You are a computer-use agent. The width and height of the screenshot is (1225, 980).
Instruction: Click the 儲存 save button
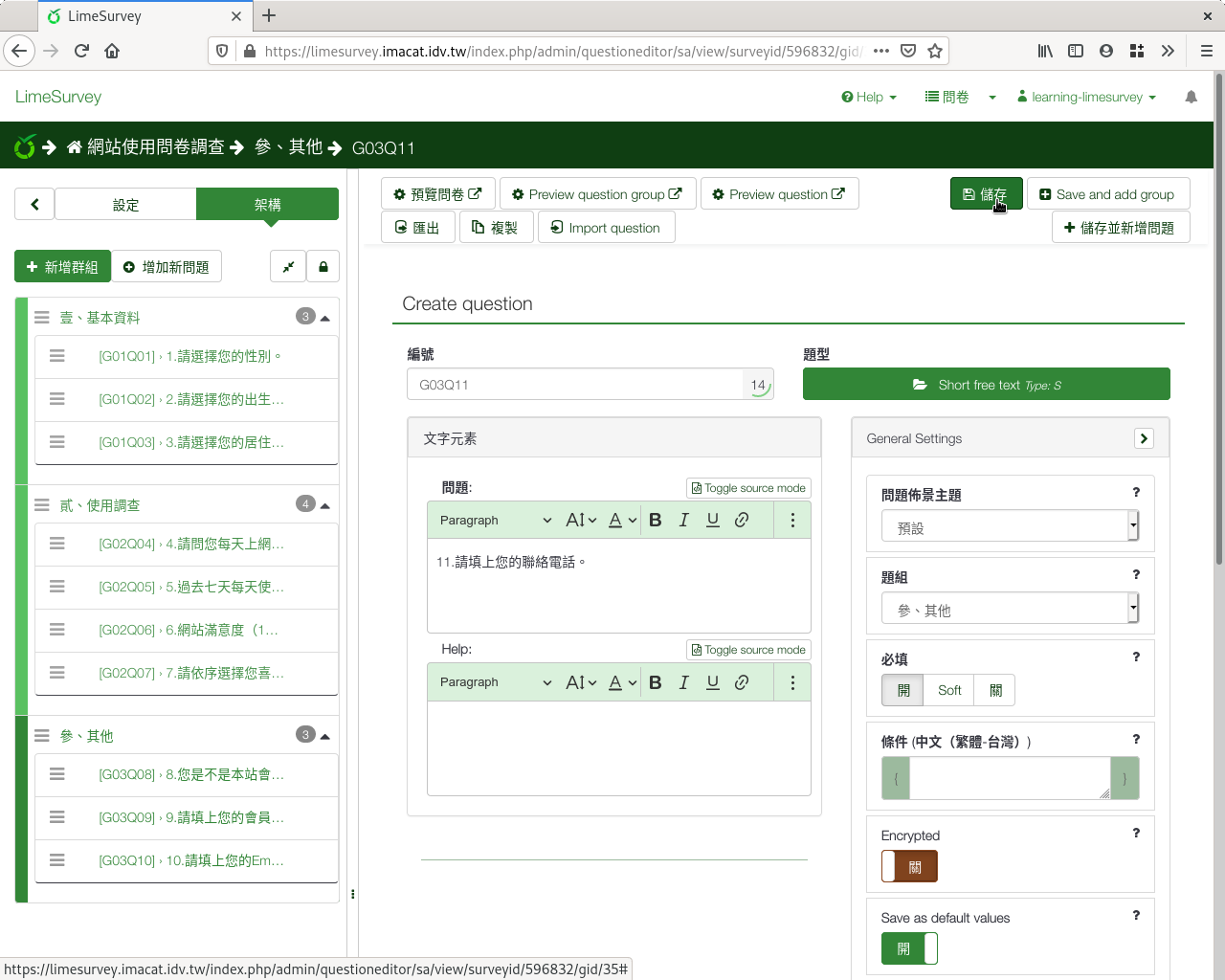(x=986, y=193)
